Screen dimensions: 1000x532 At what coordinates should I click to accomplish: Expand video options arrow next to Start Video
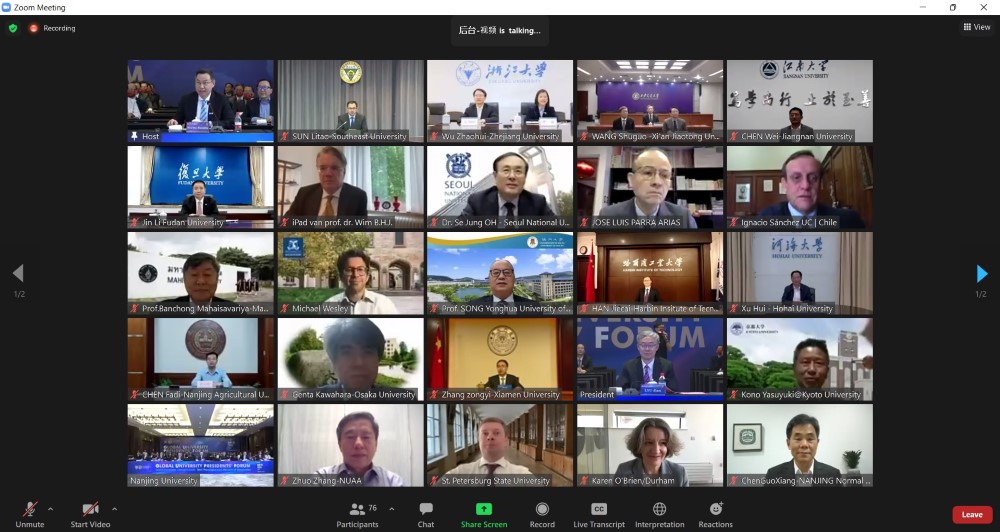pos(114,508)
